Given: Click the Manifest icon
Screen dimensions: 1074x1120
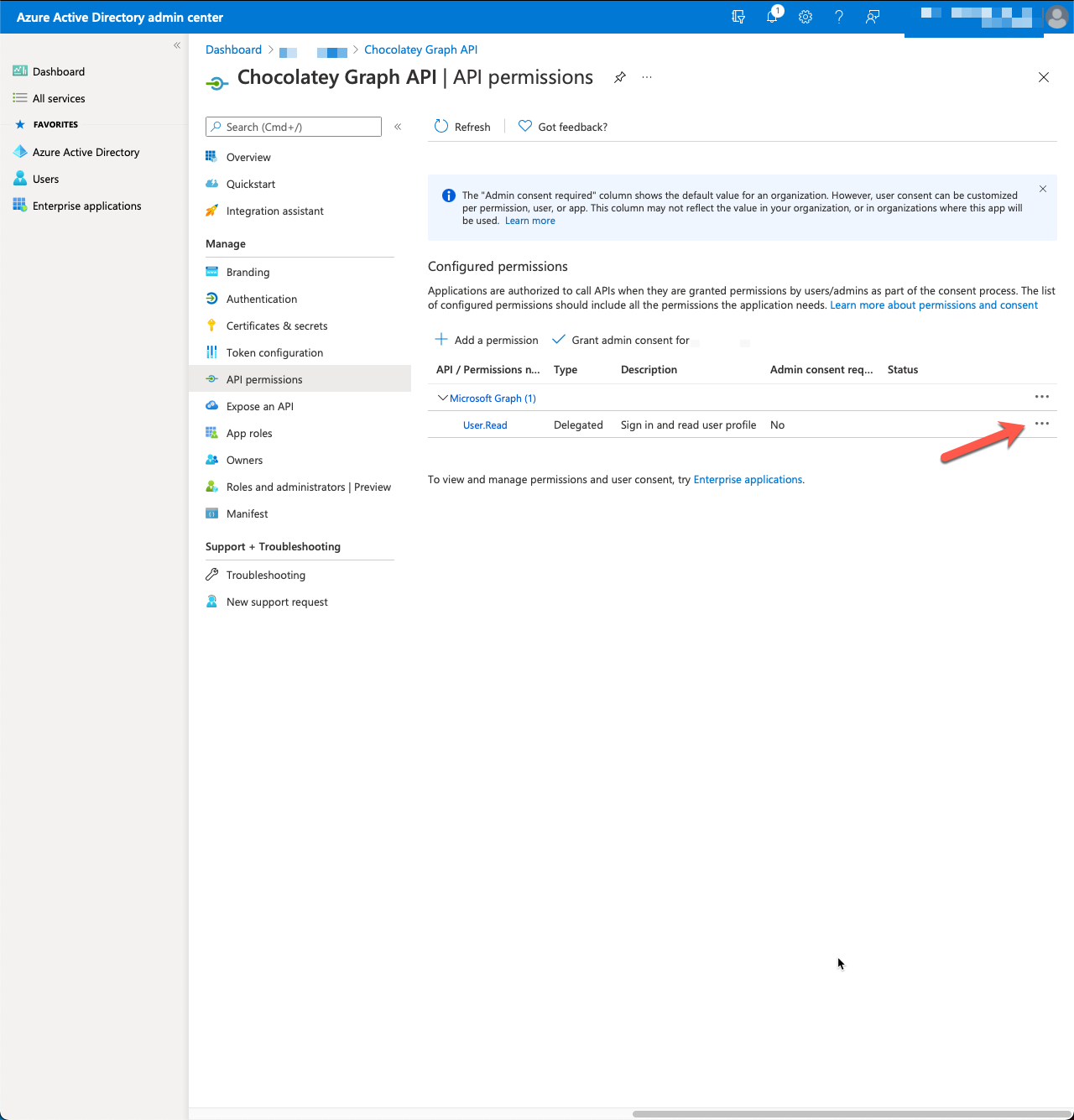Looking at the screenshot, I should click(x=211, y=513).
